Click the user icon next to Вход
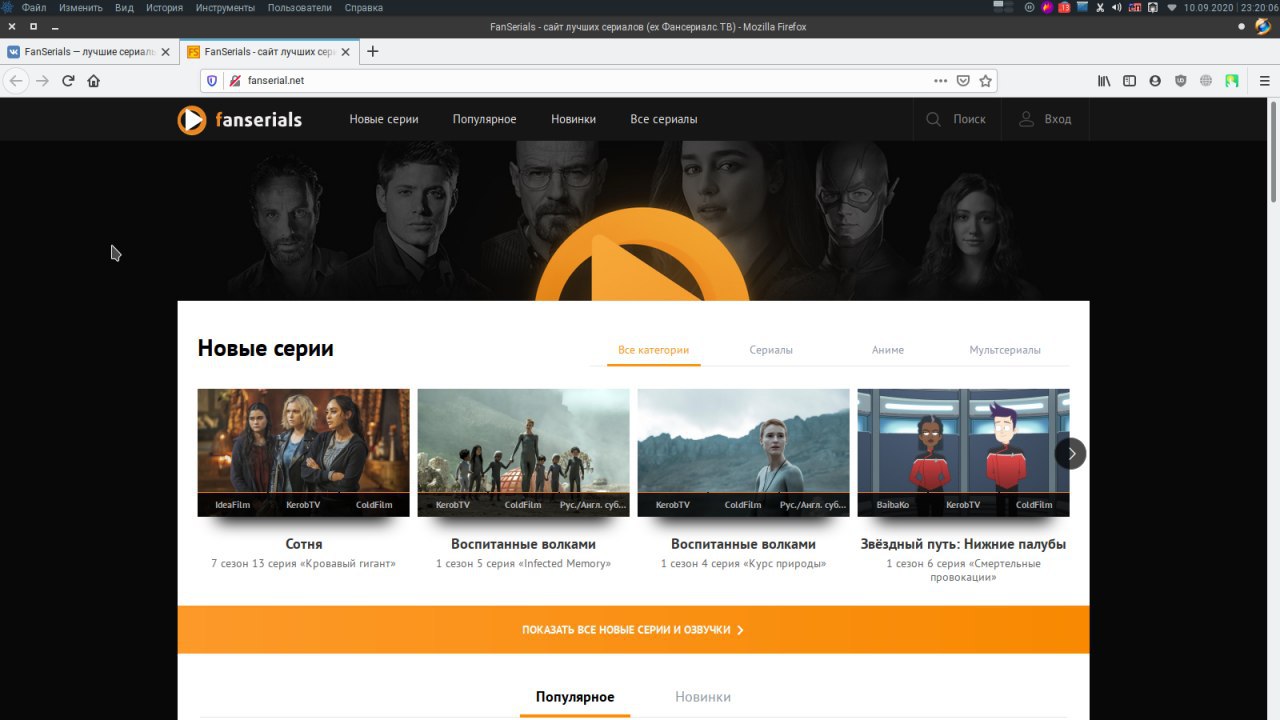 pyautogui.click(x=1026, y=119)
